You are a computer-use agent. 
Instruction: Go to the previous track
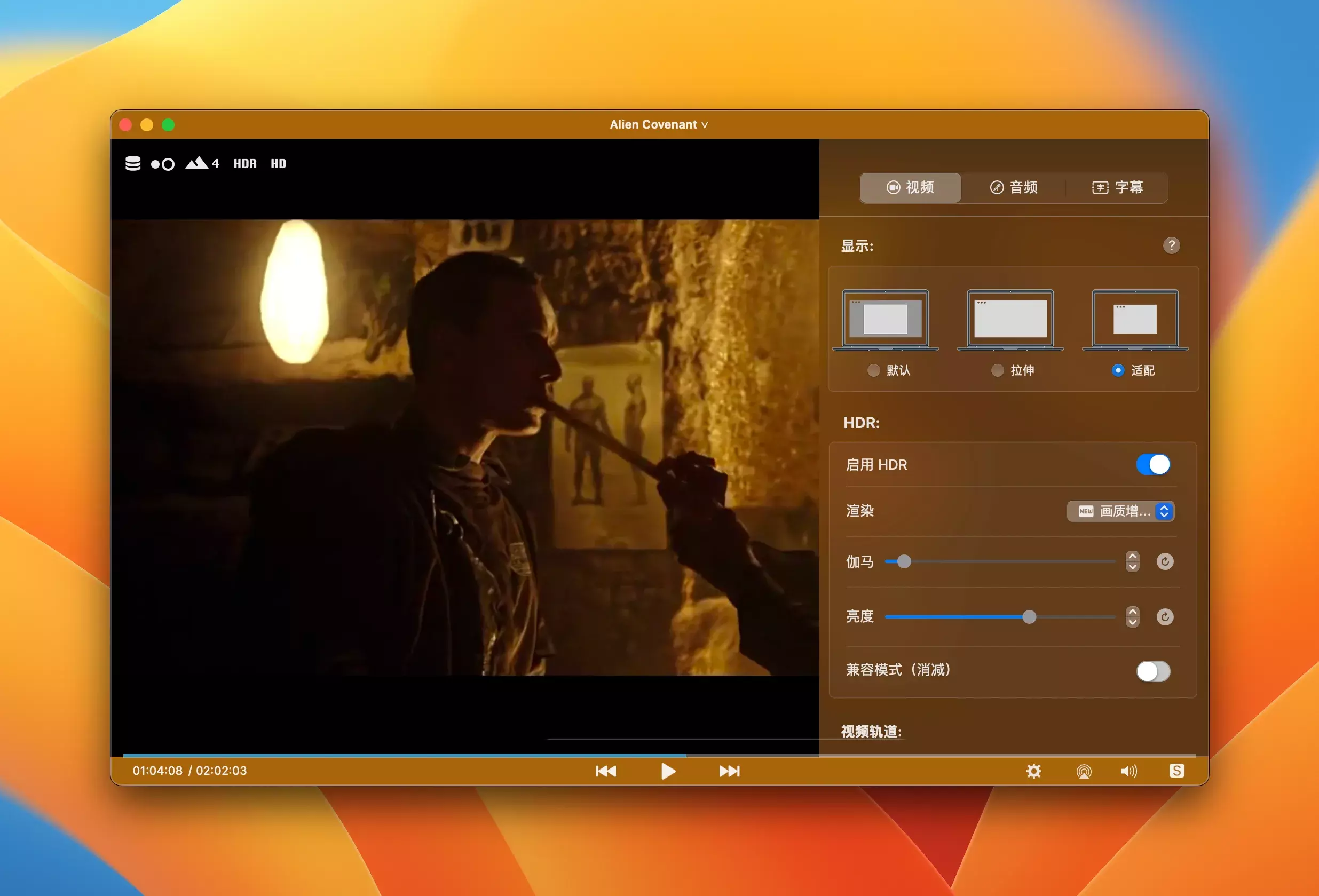tap(605, 771)
